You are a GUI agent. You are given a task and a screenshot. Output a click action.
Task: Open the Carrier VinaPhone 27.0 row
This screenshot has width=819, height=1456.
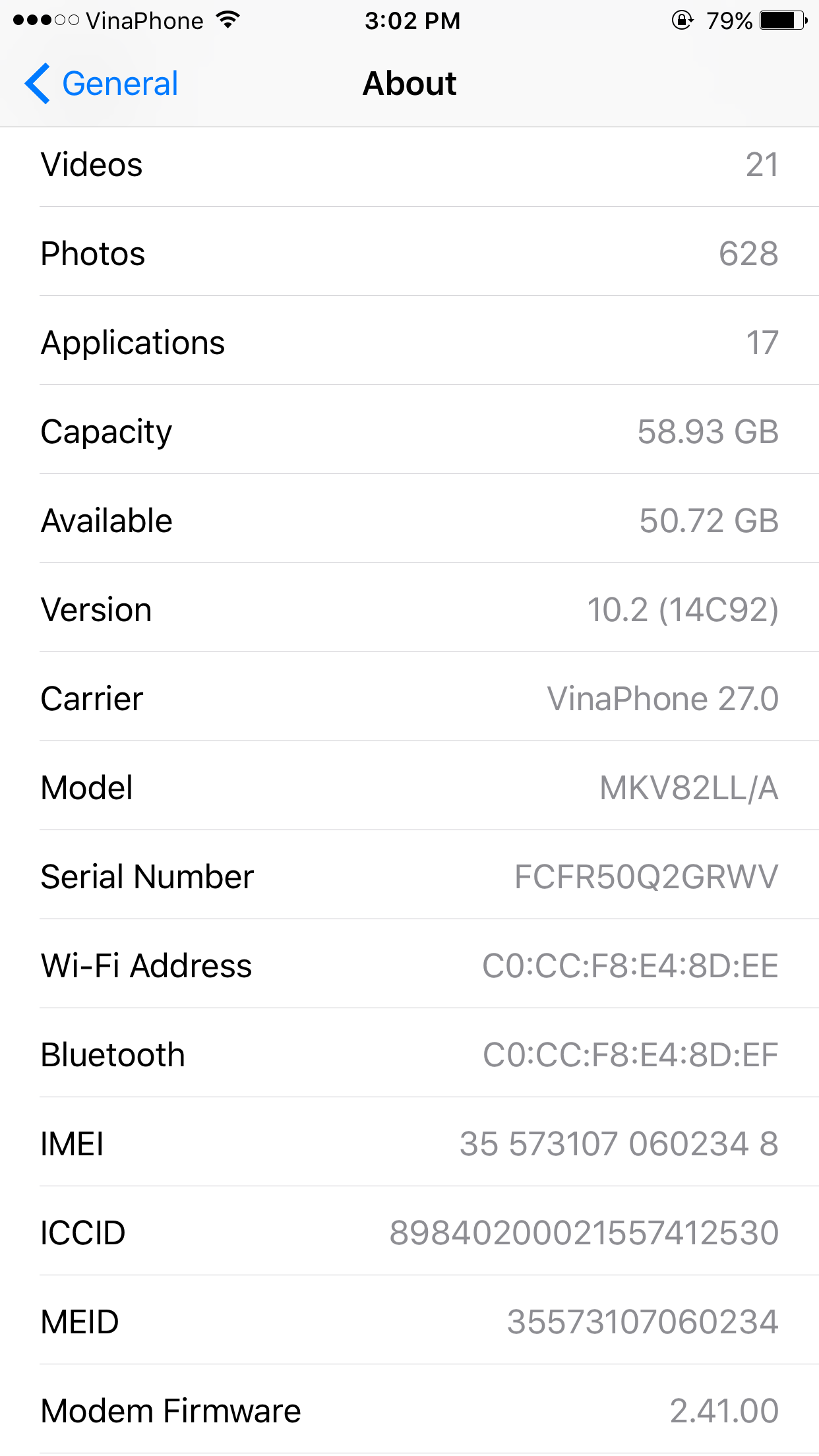409,699
